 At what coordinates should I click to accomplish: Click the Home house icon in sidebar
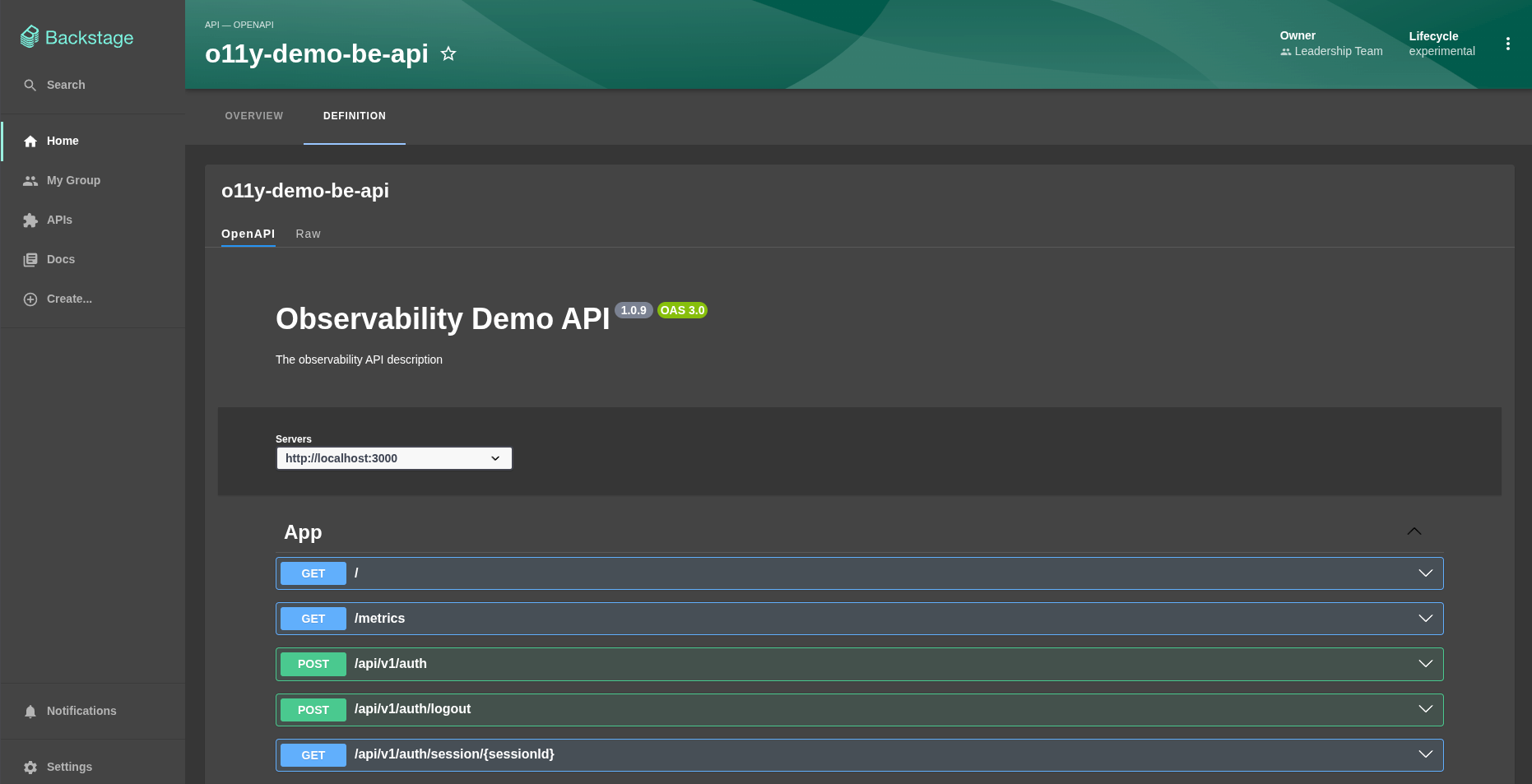pos(30,141)
